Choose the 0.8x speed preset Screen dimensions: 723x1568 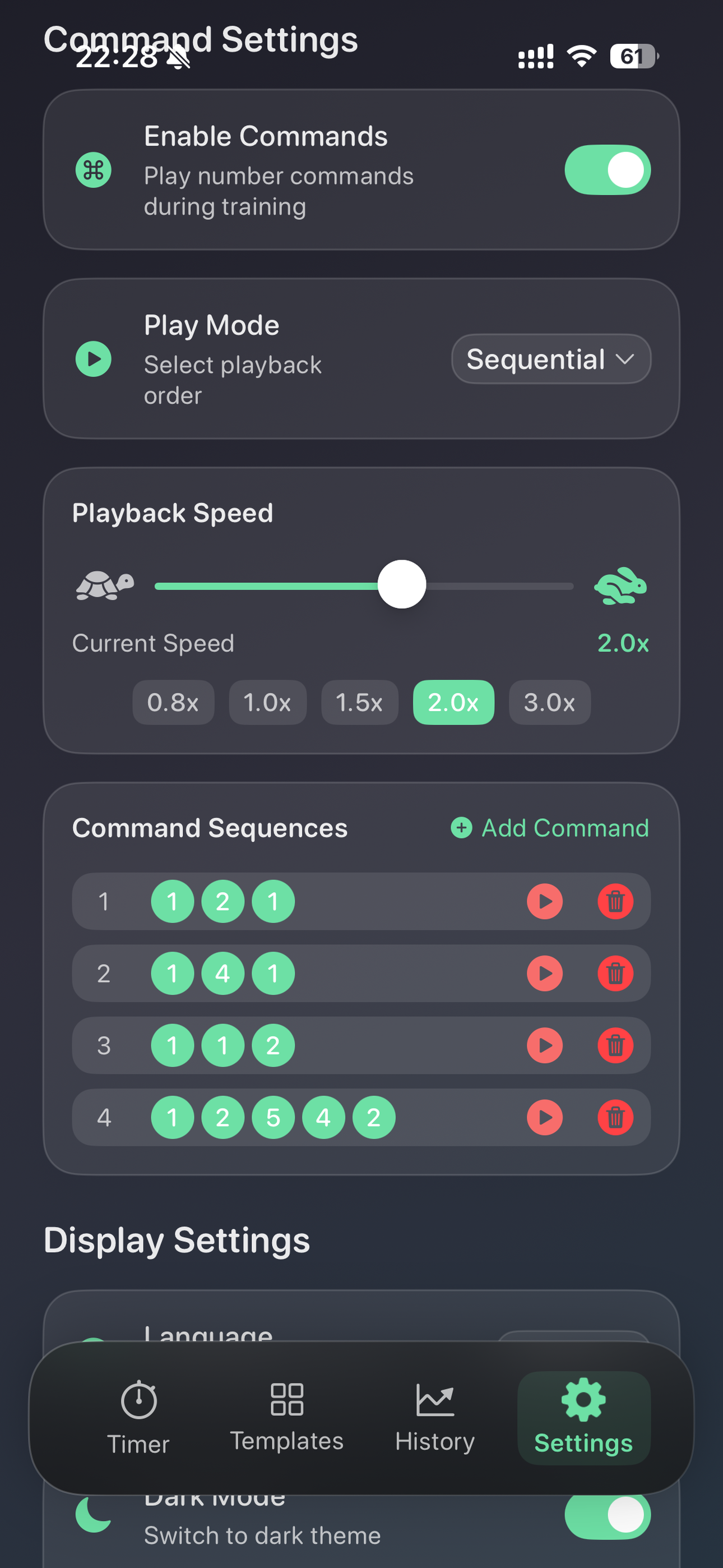tap(173, 703)
